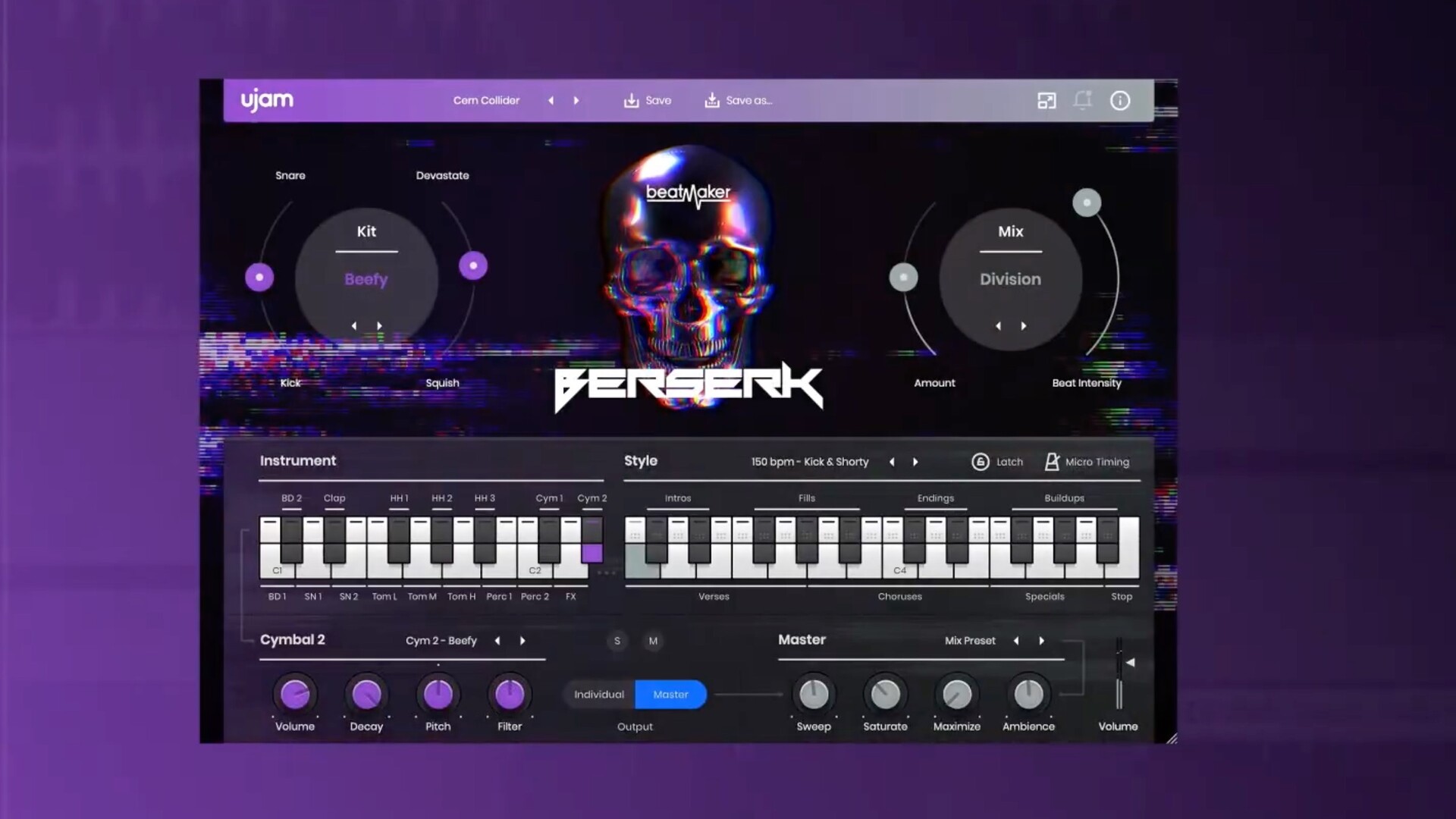Select previous Kit with left arrow

click(x=354, y=326)
